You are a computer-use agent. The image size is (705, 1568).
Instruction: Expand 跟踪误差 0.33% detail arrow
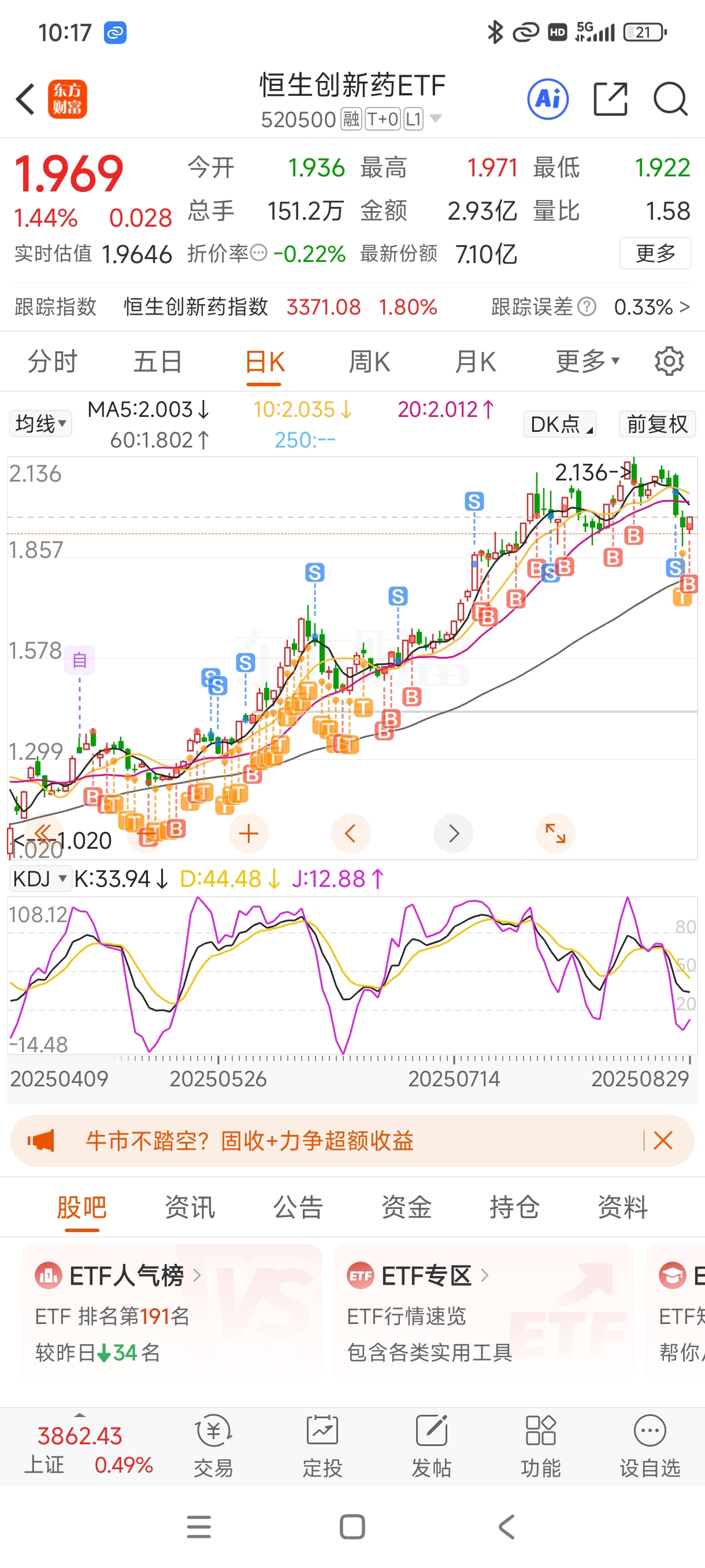684,307
